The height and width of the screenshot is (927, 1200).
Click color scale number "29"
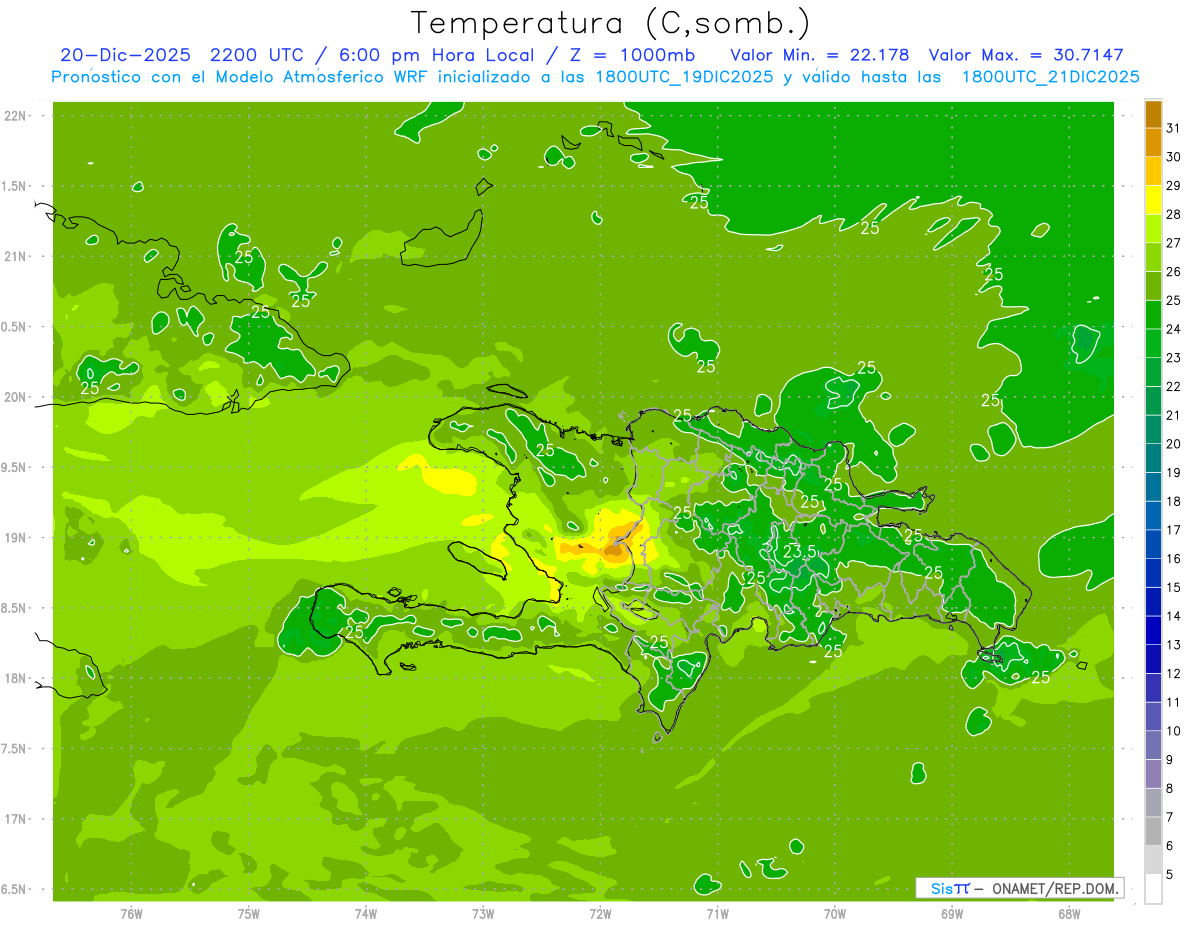click(1173, 186)
